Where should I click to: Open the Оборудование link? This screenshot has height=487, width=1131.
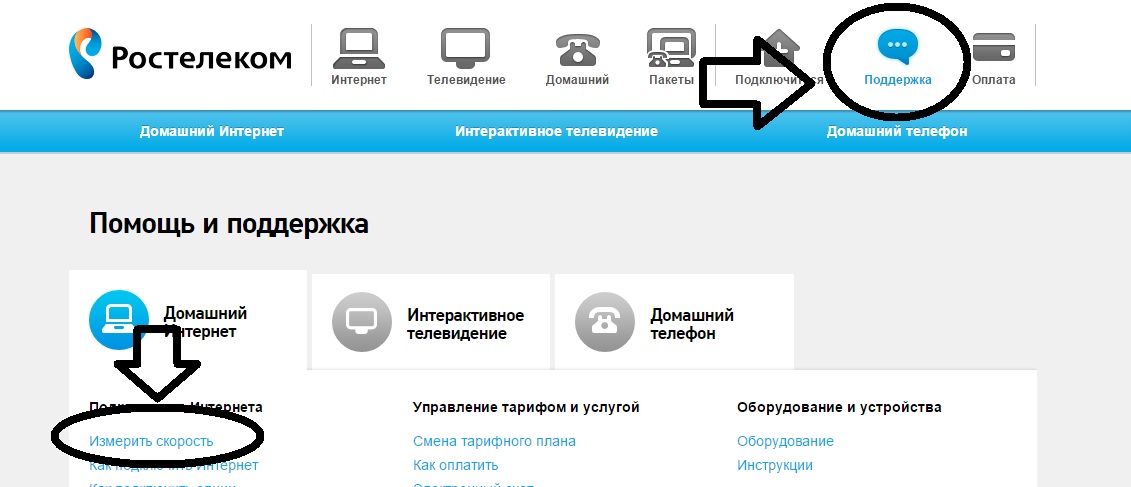tap(785, 441)
